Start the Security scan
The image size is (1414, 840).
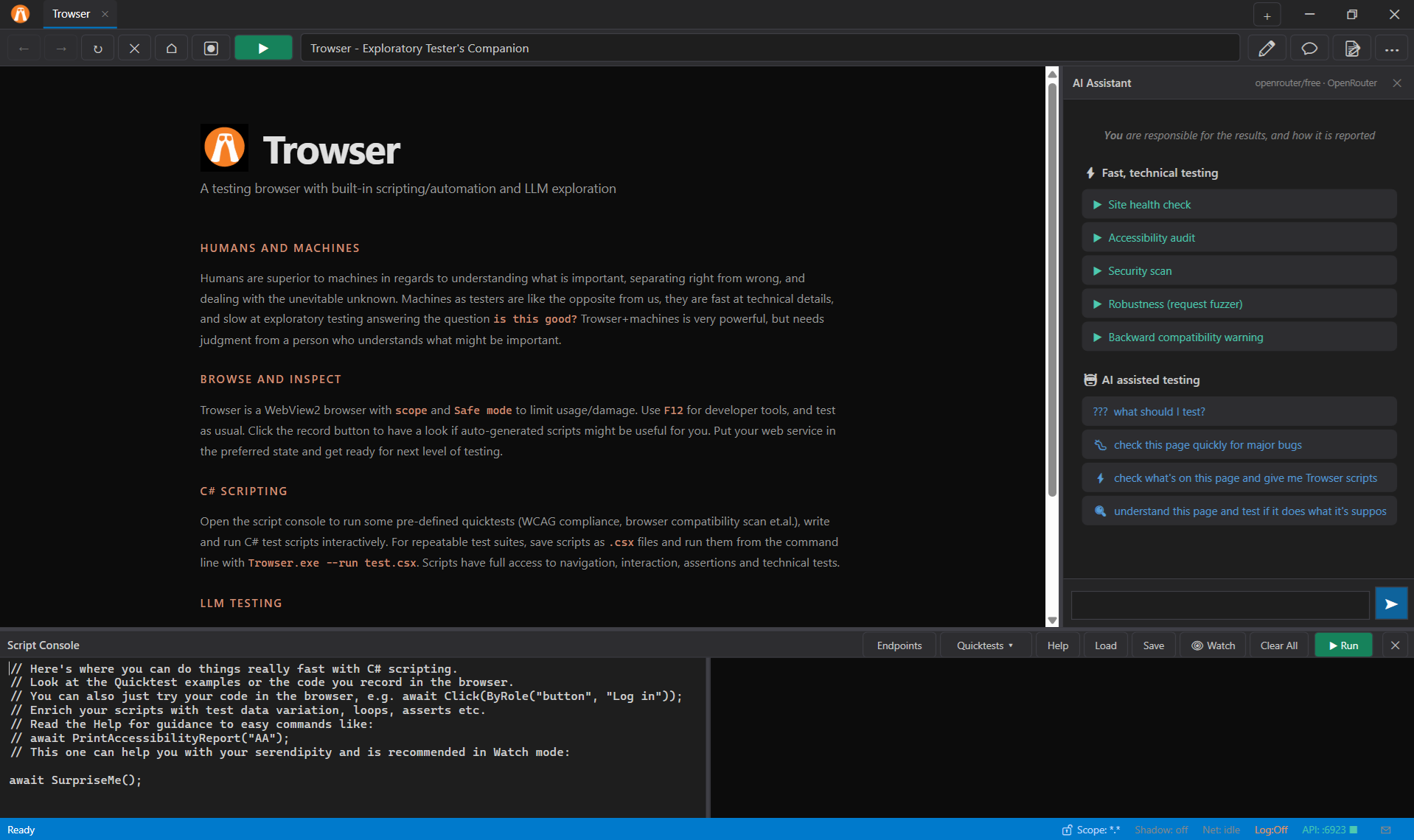(1239, 271)
